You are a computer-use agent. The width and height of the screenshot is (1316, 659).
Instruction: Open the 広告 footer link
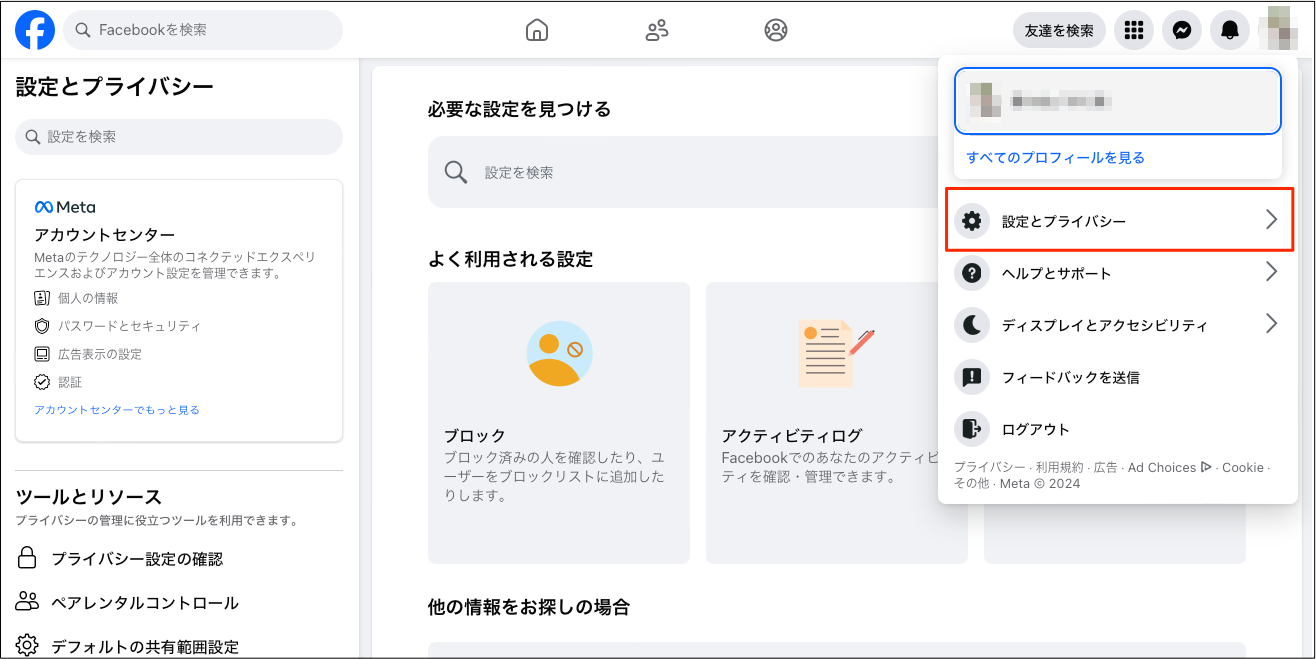point(1105,468)
